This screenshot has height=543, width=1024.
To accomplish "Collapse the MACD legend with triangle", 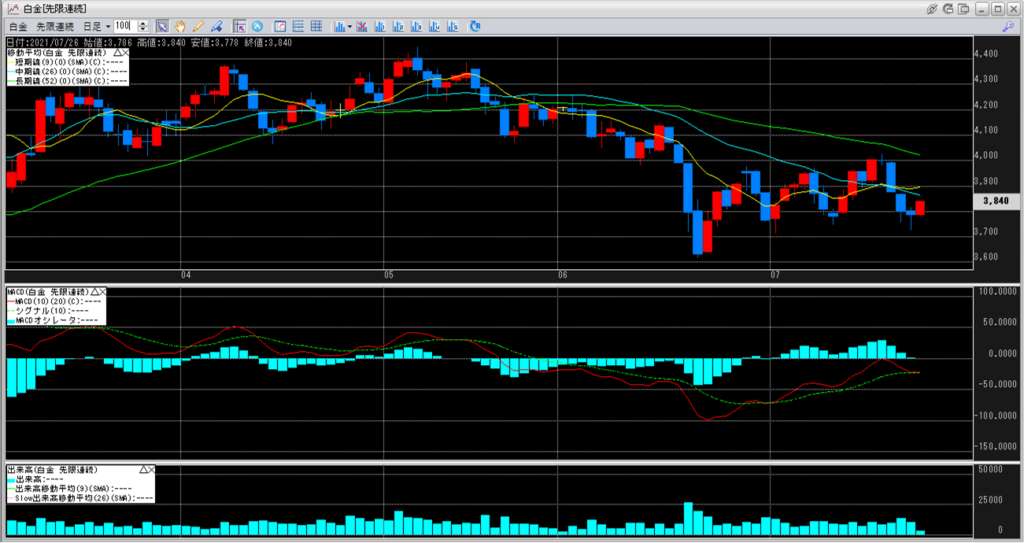I will click(95, 291).
